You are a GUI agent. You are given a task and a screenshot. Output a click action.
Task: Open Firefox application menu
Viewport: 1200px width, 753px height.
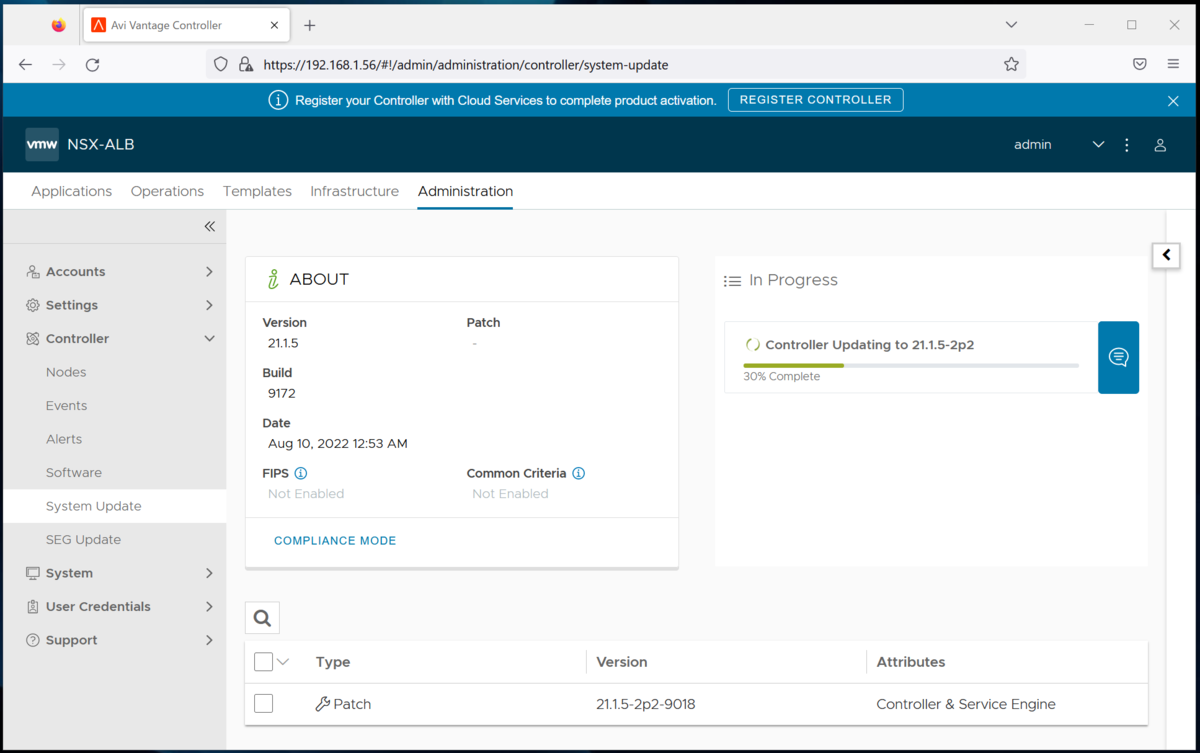point(1173,64)
